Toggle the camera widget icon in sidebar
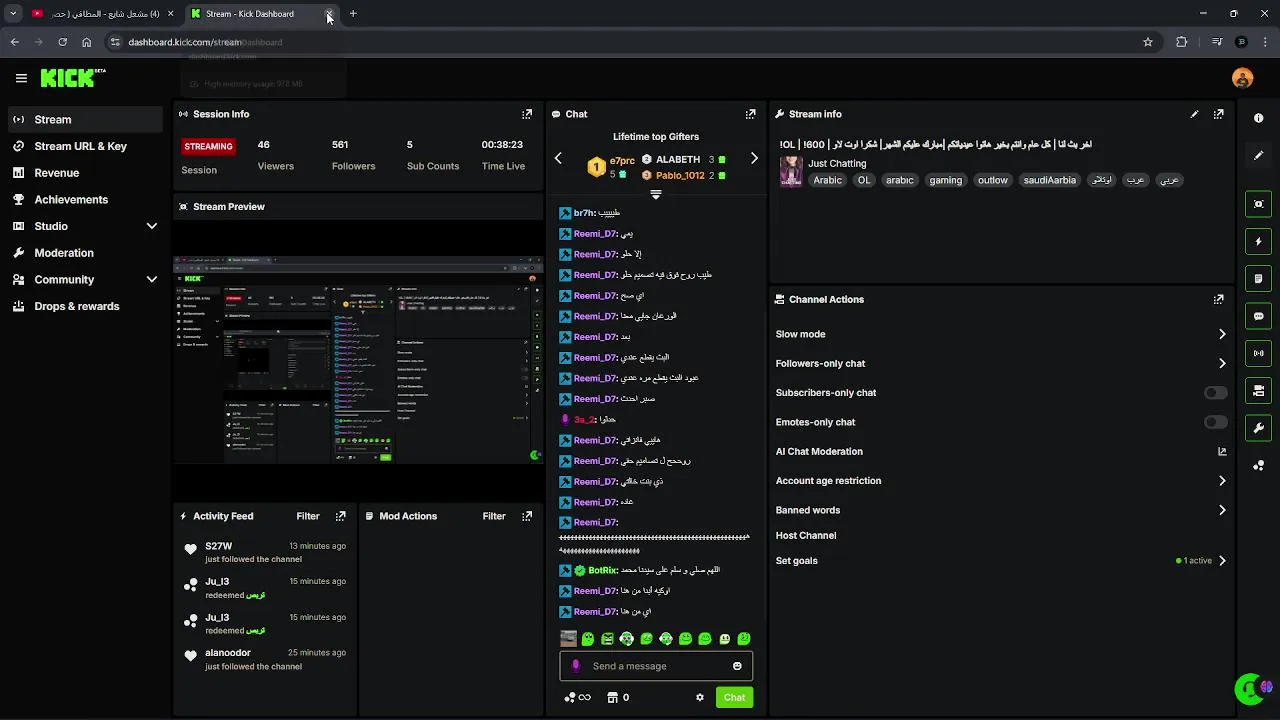Image resolution: width=1280 pixels, height=720 pixels. tap(1258, 390)
